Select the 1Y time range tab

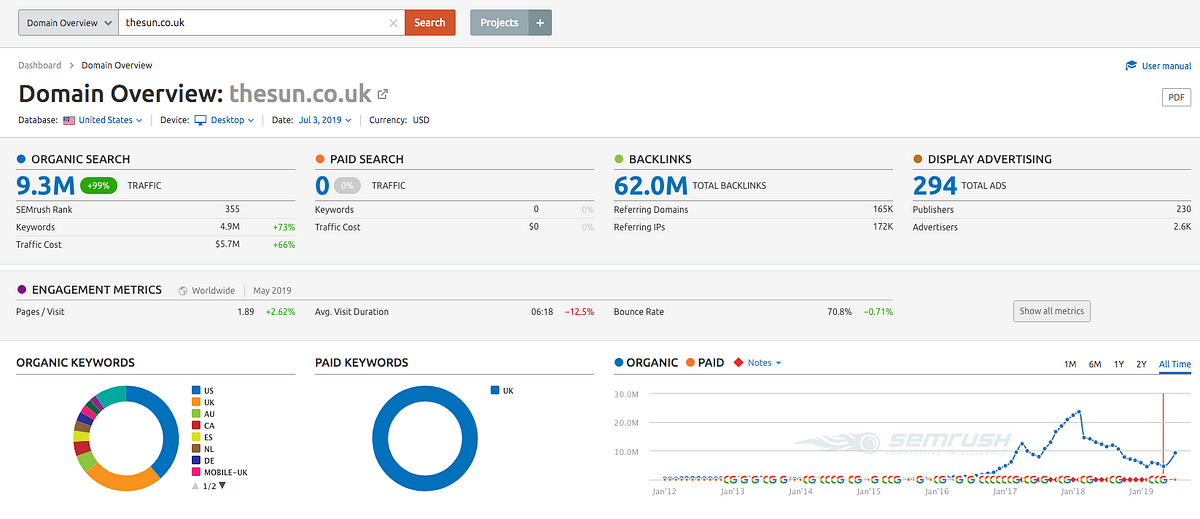click(x=1118, y=364)
